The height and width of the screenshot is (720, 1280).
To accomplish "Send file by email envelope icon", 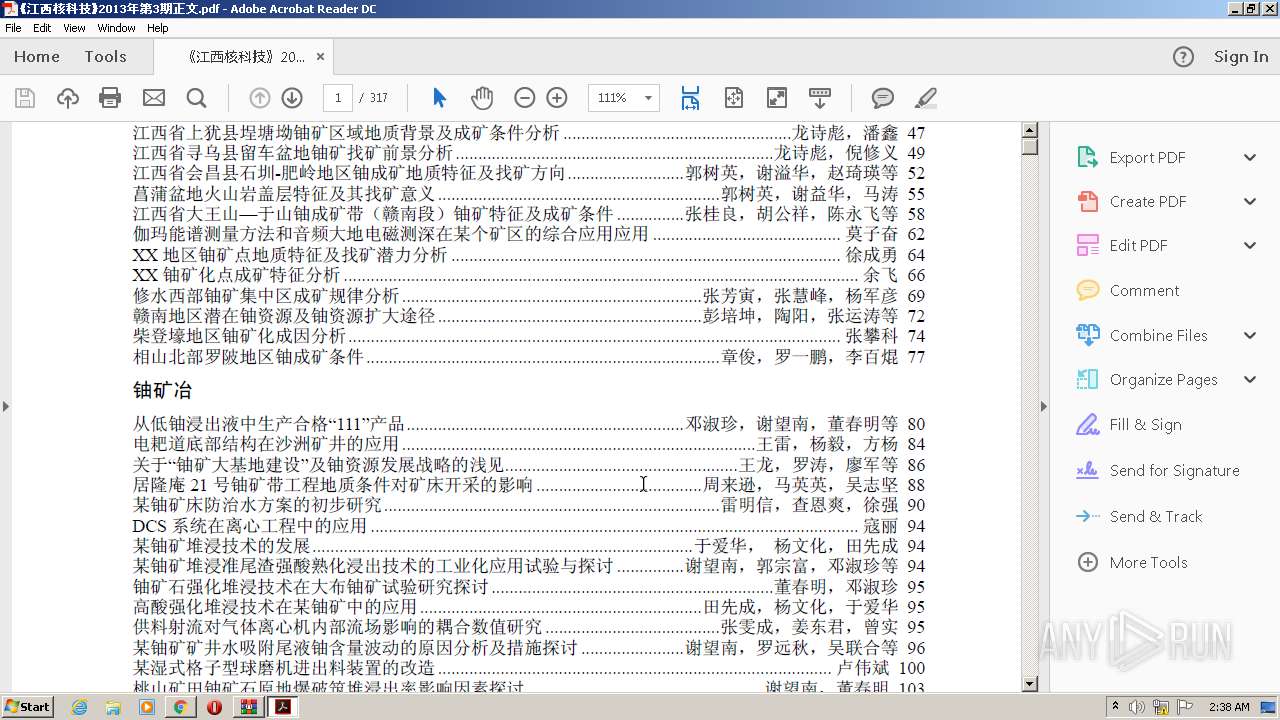I will click(154, 98).
